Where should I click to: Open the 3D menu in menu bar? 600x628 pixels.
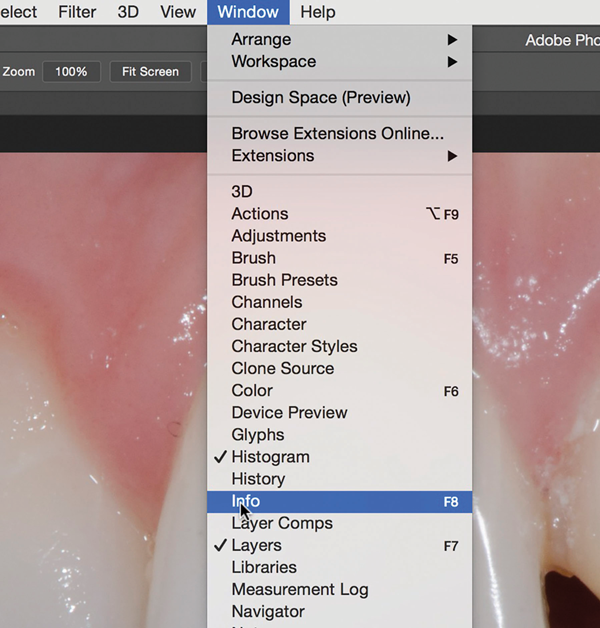point(128,12)
